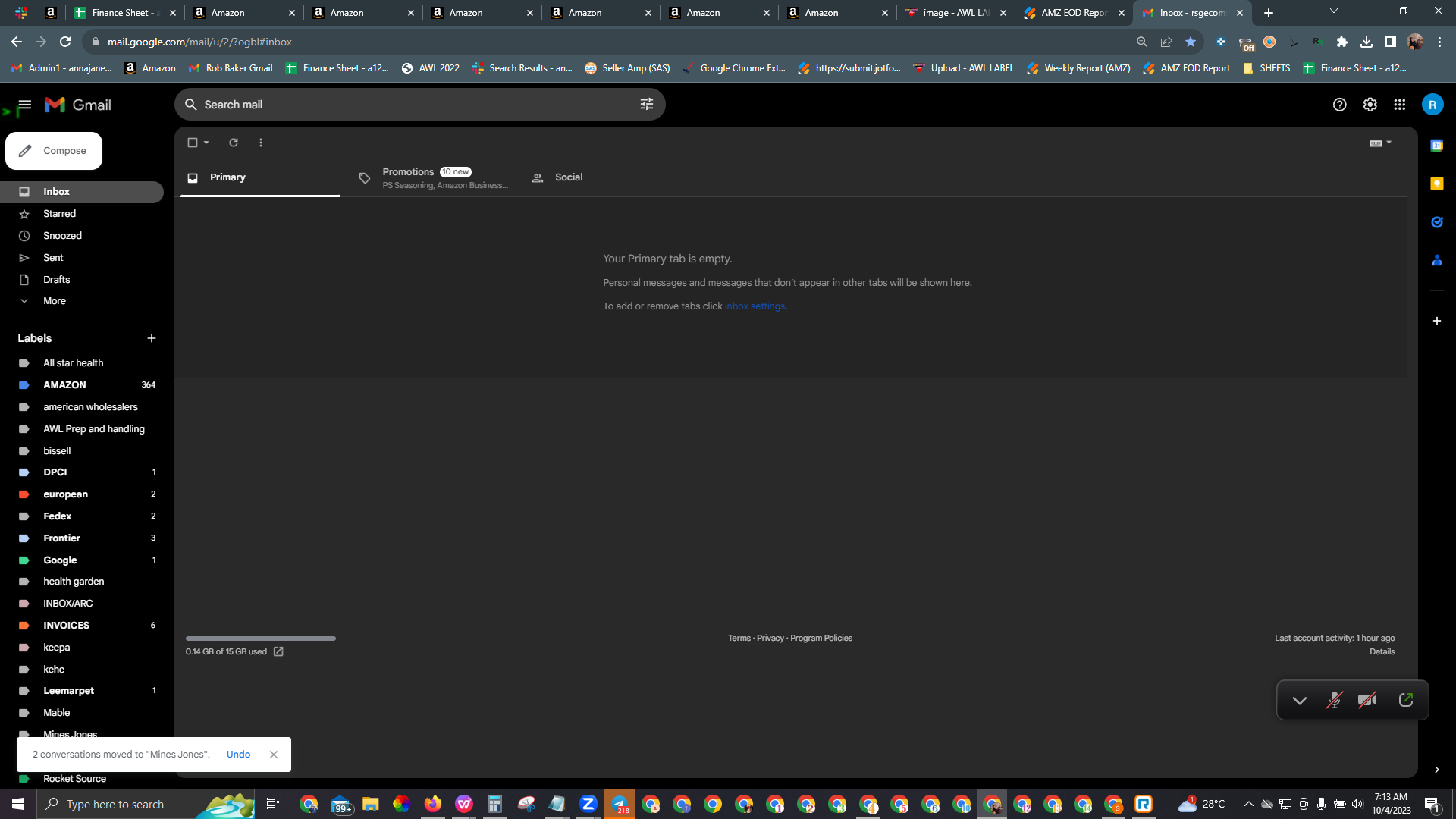Switch to the Social tab

[568, 177]
